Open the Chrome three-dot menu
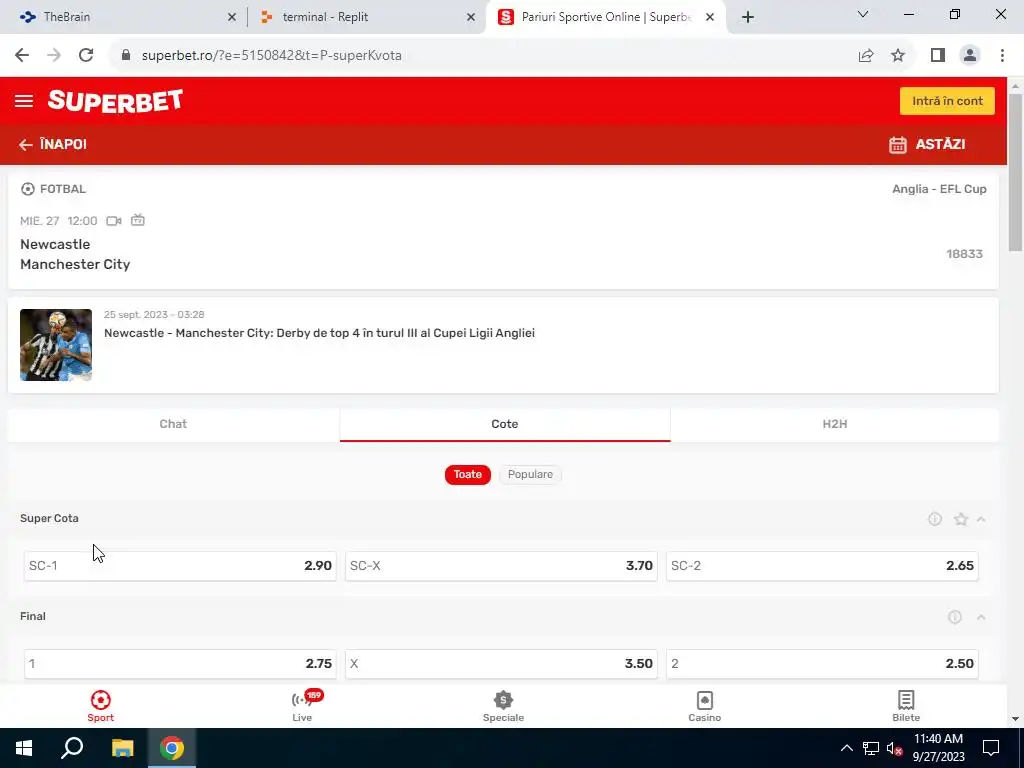 pos(1002,56)
